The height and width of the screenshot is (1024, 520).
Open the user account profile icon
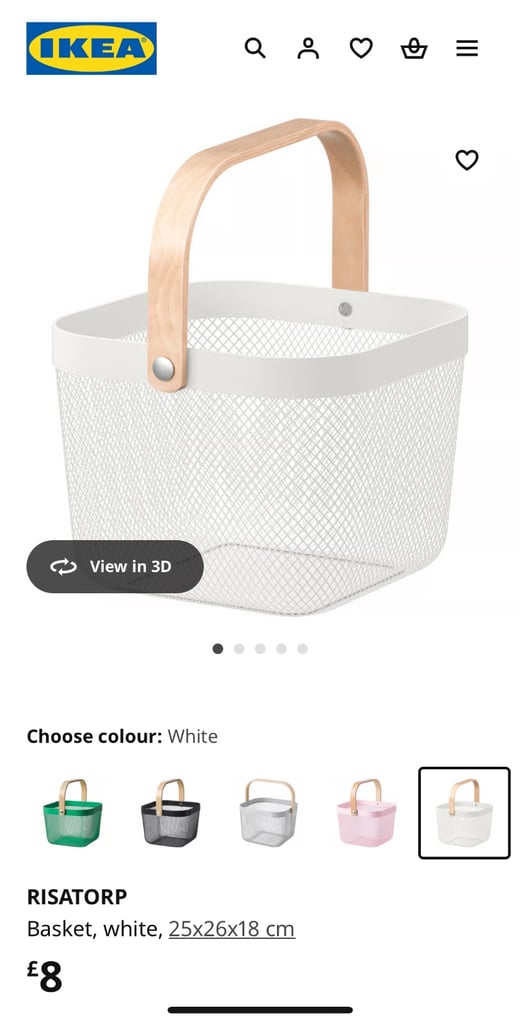point(308,48)
